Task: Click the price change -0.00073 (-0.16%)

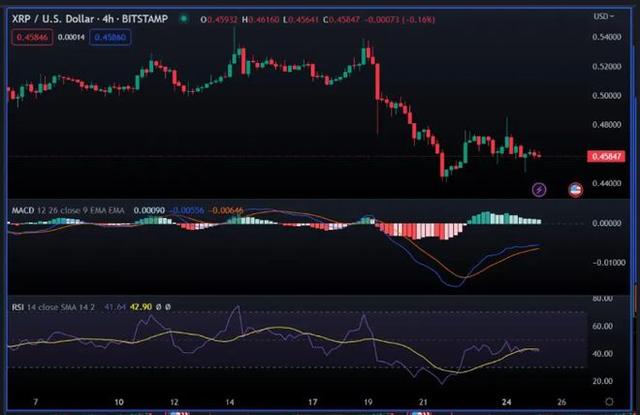Action: coord(400,20)
